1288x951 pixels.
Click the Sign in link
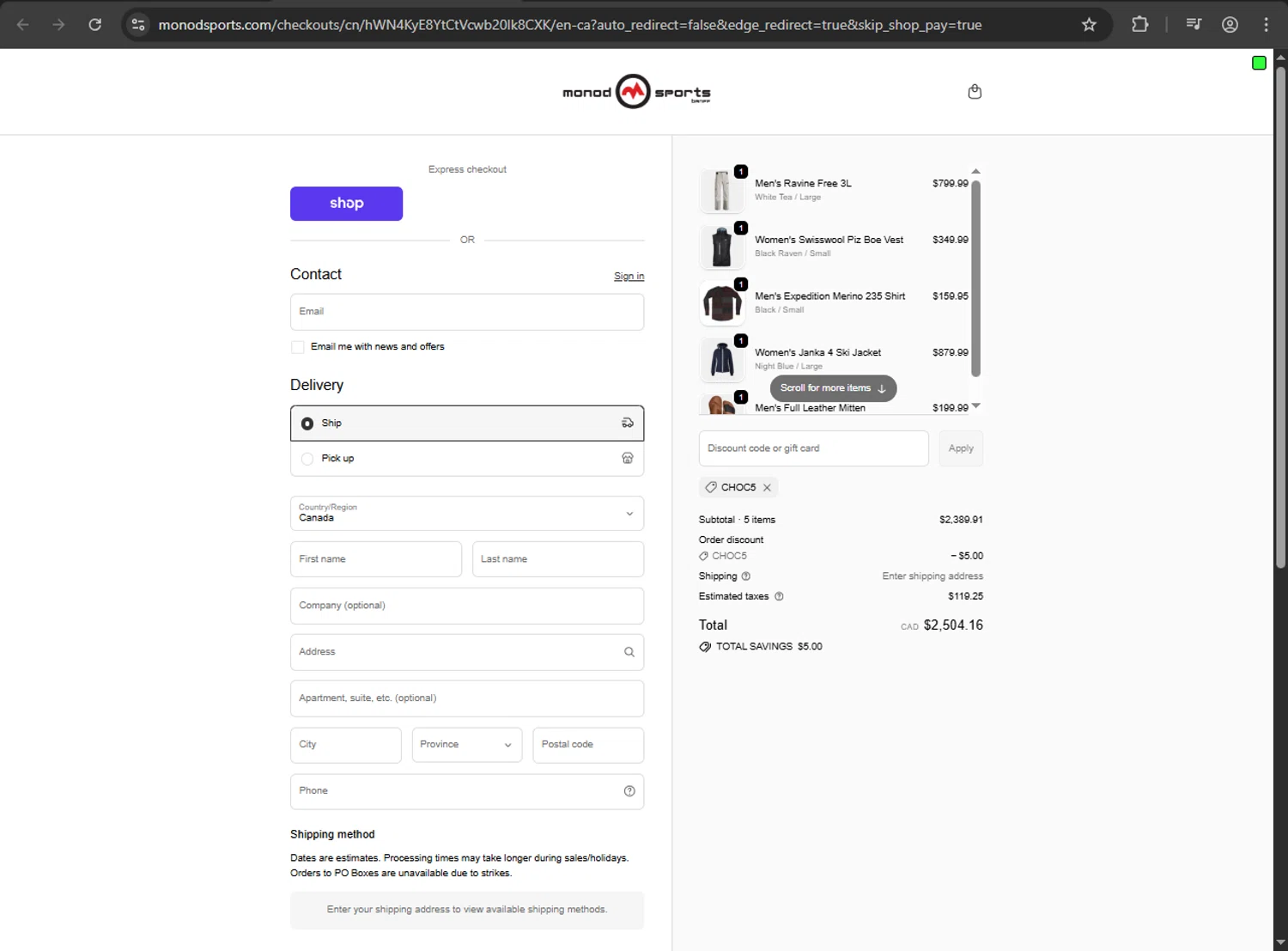pyautogui.click(x=629, y=276)
